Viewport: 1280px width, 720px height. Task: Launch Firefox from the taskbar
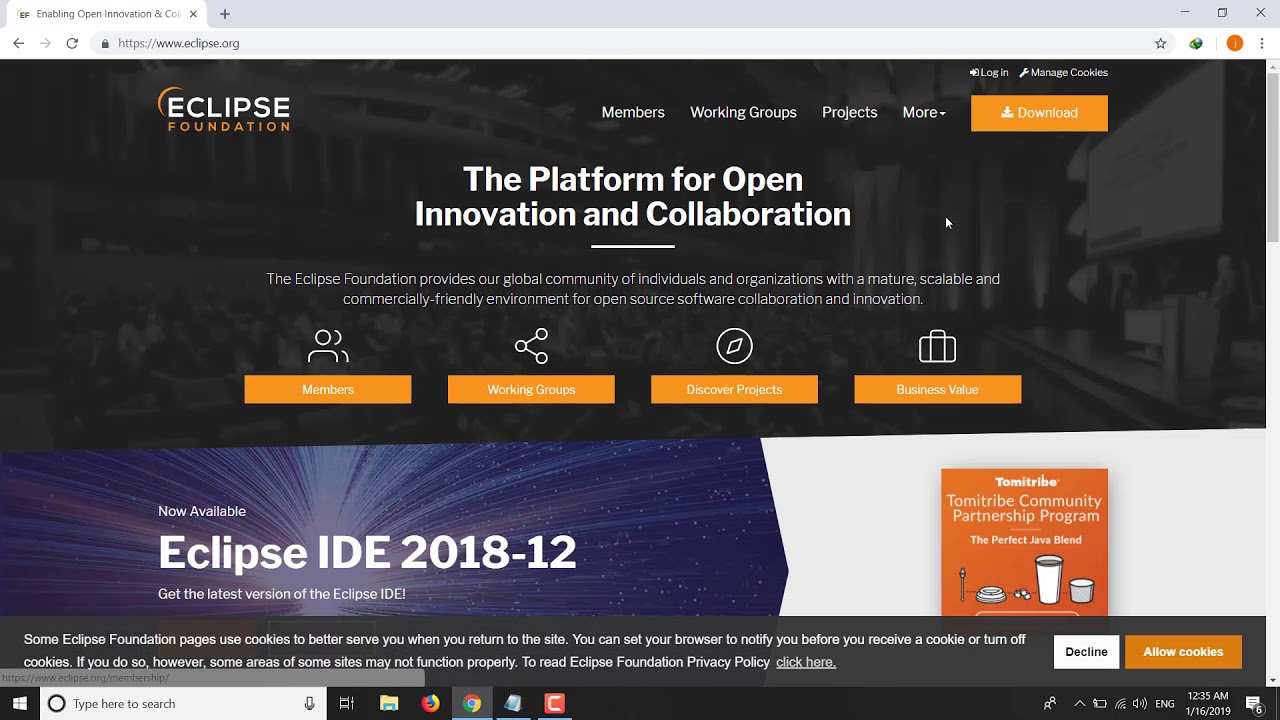click(x=430, y=703)
